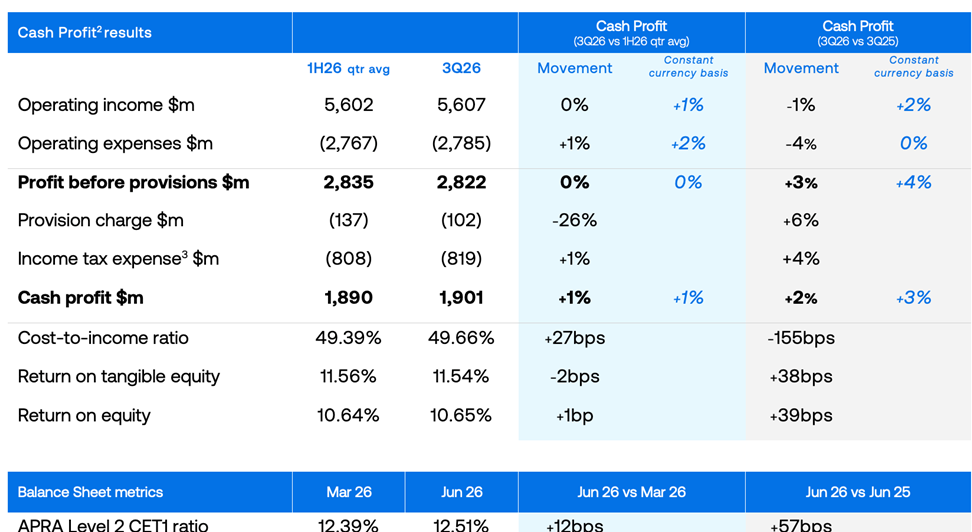Select the CET1 value 12.39%
The image size is (972, 532).
tap(348, 525)
